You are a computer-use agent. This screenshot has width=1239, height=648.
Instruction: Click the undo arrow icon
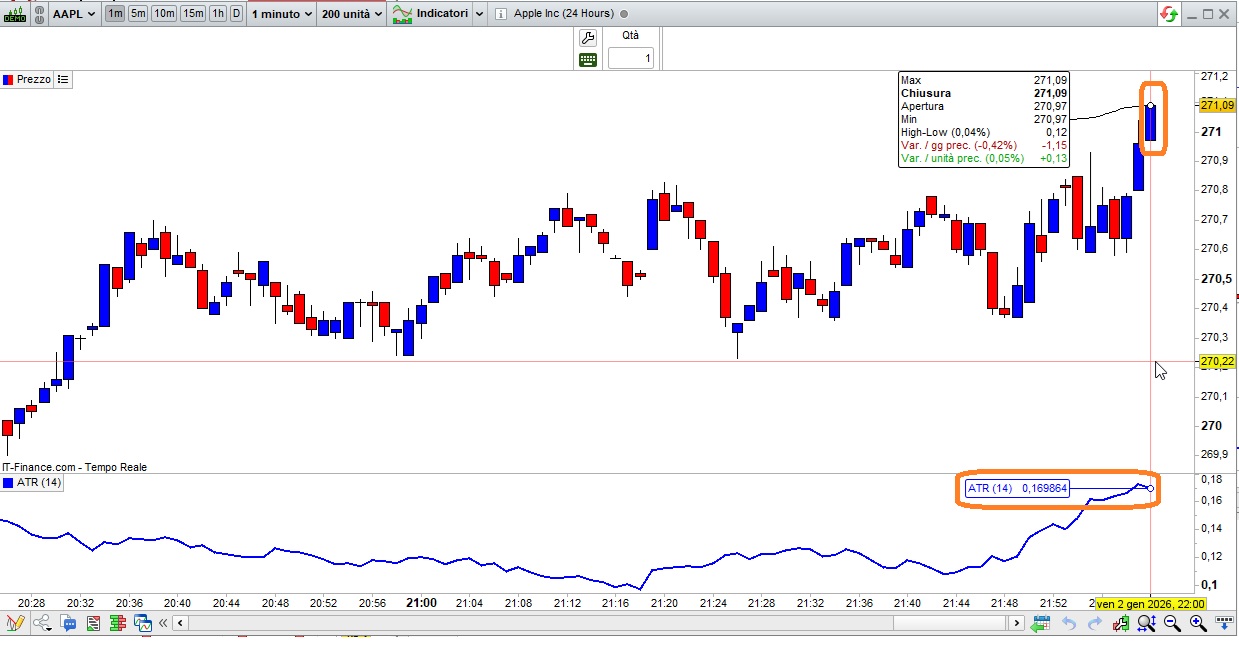pos(1069,623)
